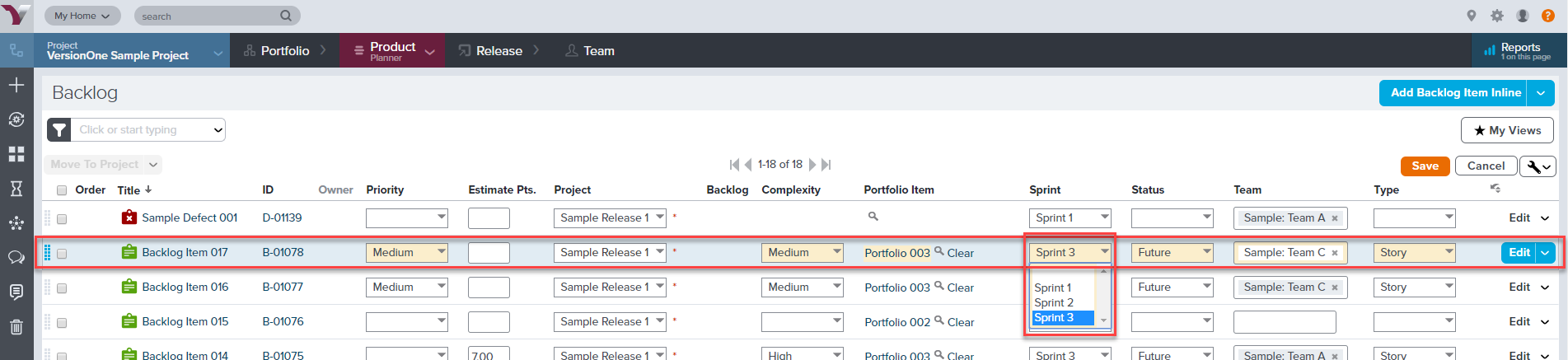
Task: Click the plus icon in left sidebar
Action: (16, 85)
